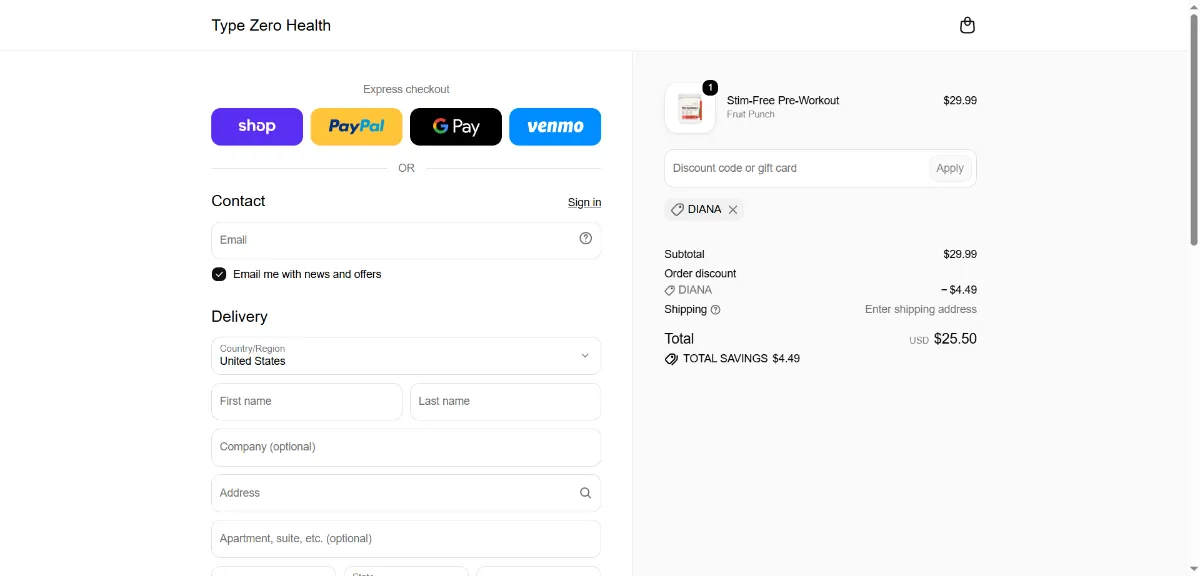Screen dimensions: 1200x576
Task: Click the Fruit Punch variant text
Action: [751, 115]
